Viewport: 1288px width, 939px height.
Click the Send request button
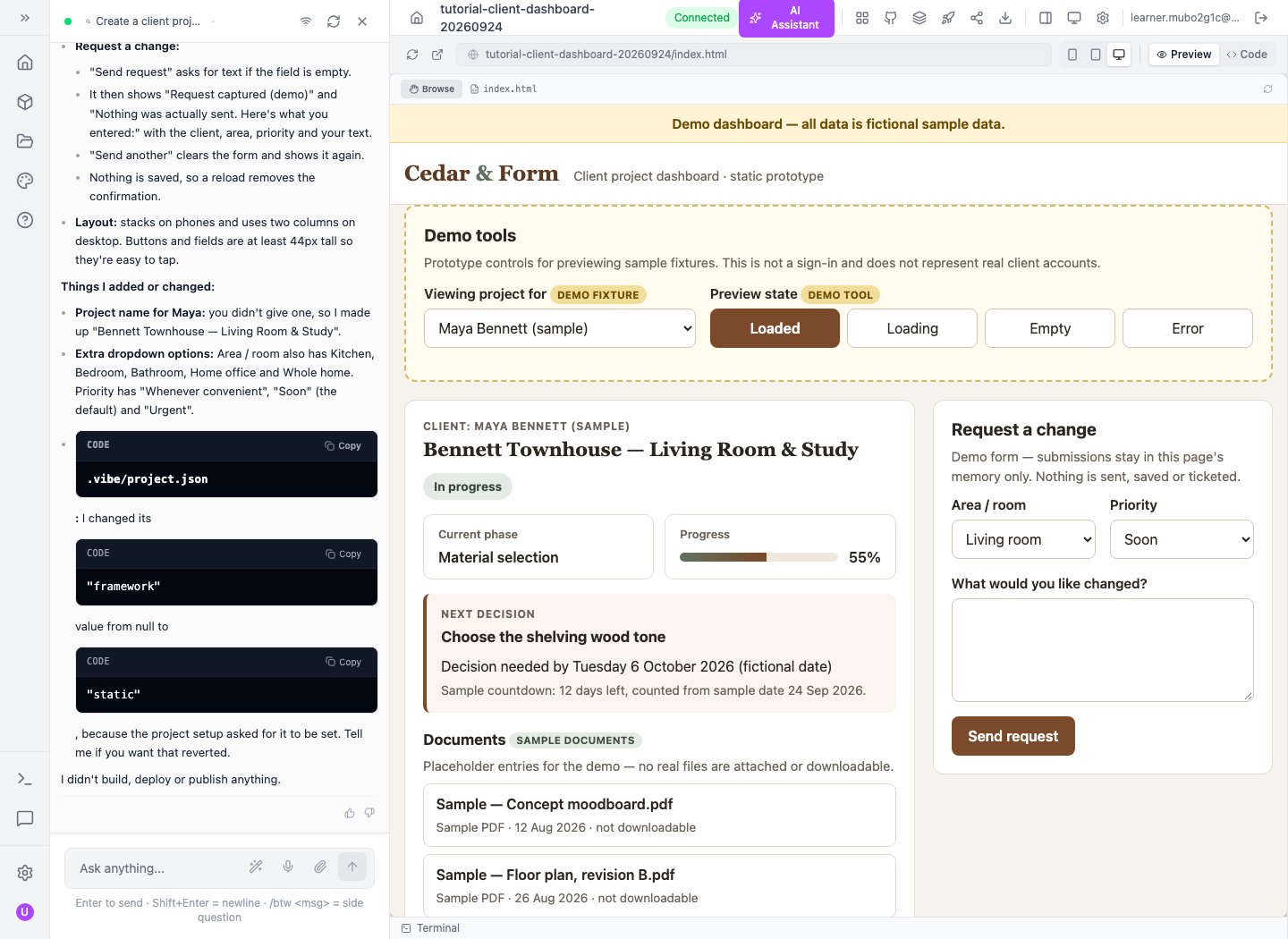[x=1013, y=736]
